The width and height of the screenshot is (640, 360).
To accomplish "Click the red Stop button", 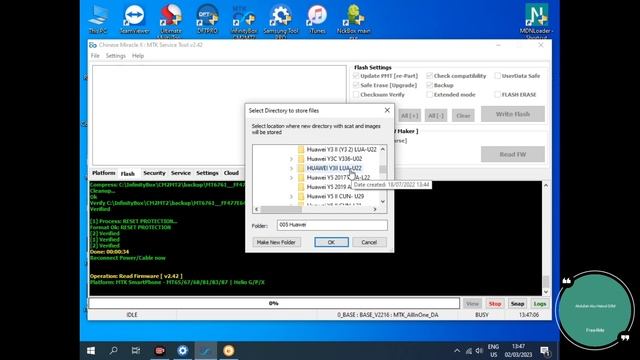I will (495, 304).
